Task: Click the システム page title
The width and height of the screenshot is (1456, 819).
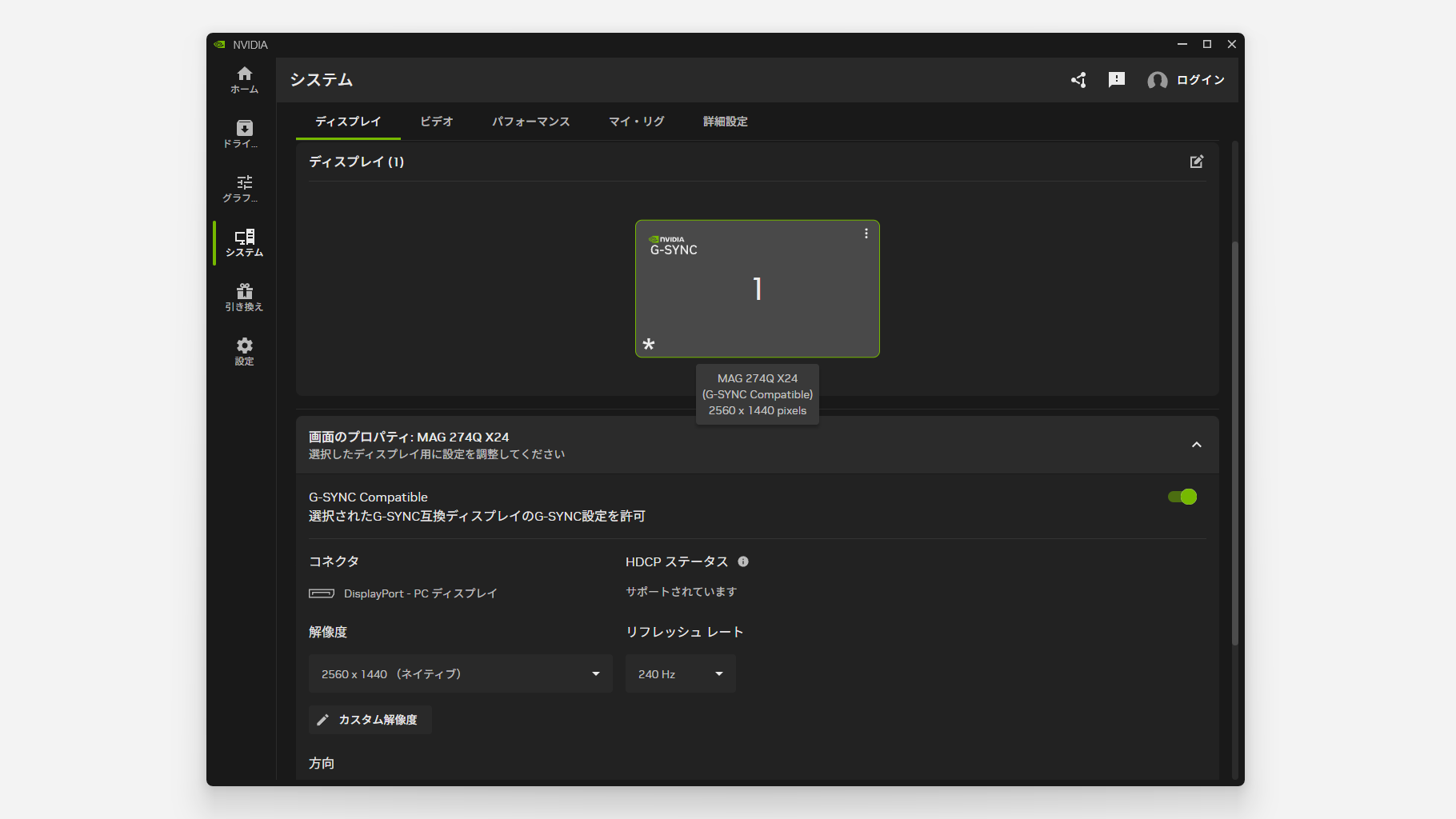Action: point(322,80)
